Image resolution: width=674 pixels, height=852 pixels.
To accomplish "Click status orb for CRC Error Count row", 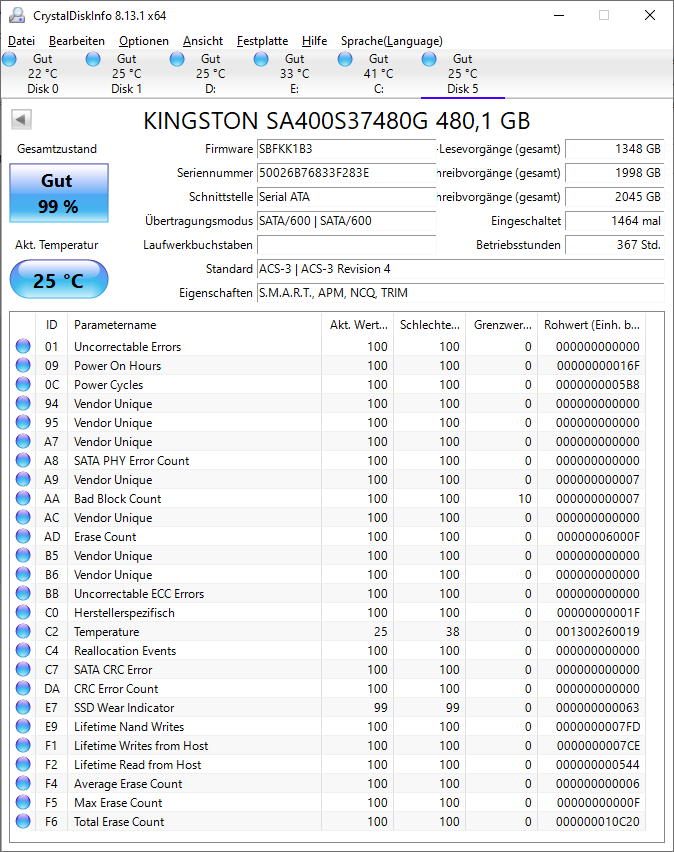I will click(x=23, y=688).
